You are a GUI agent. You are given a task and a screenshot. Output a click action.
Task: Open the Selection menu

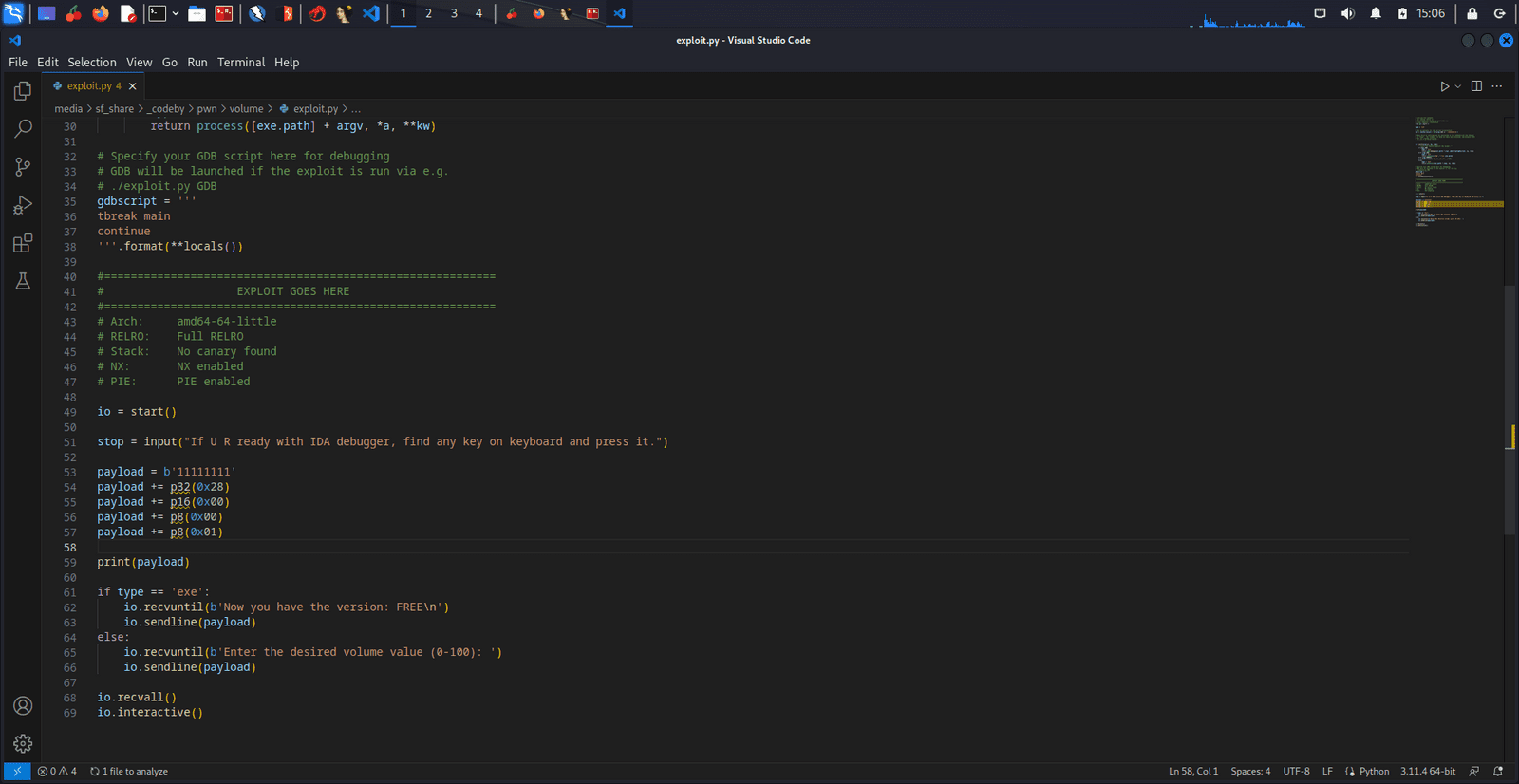(92, 63)
